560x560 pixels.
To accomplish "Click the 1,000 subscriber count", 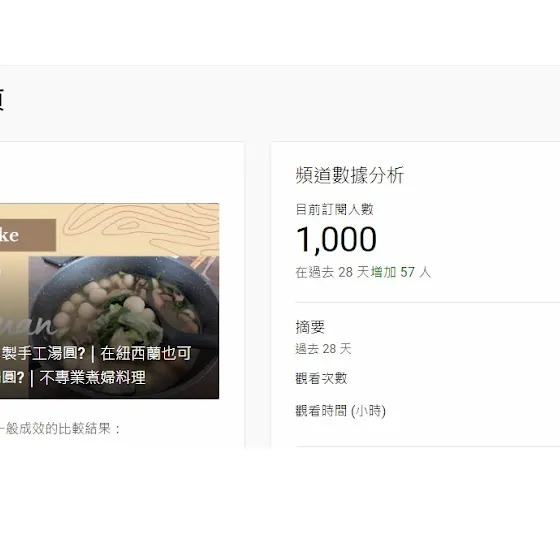I will point(336,239).
